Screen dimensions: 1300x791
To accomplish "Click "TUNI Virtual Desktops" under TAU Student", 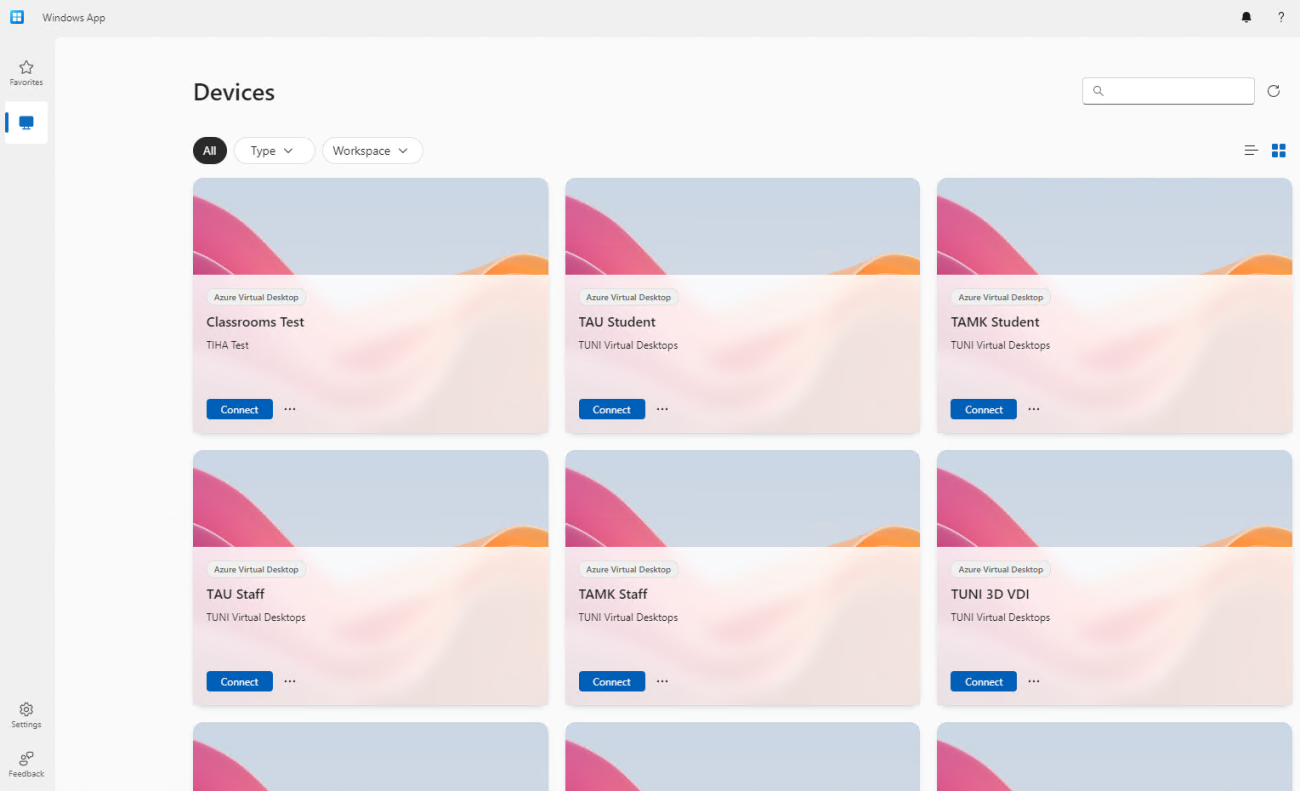I will pos(628,345).
